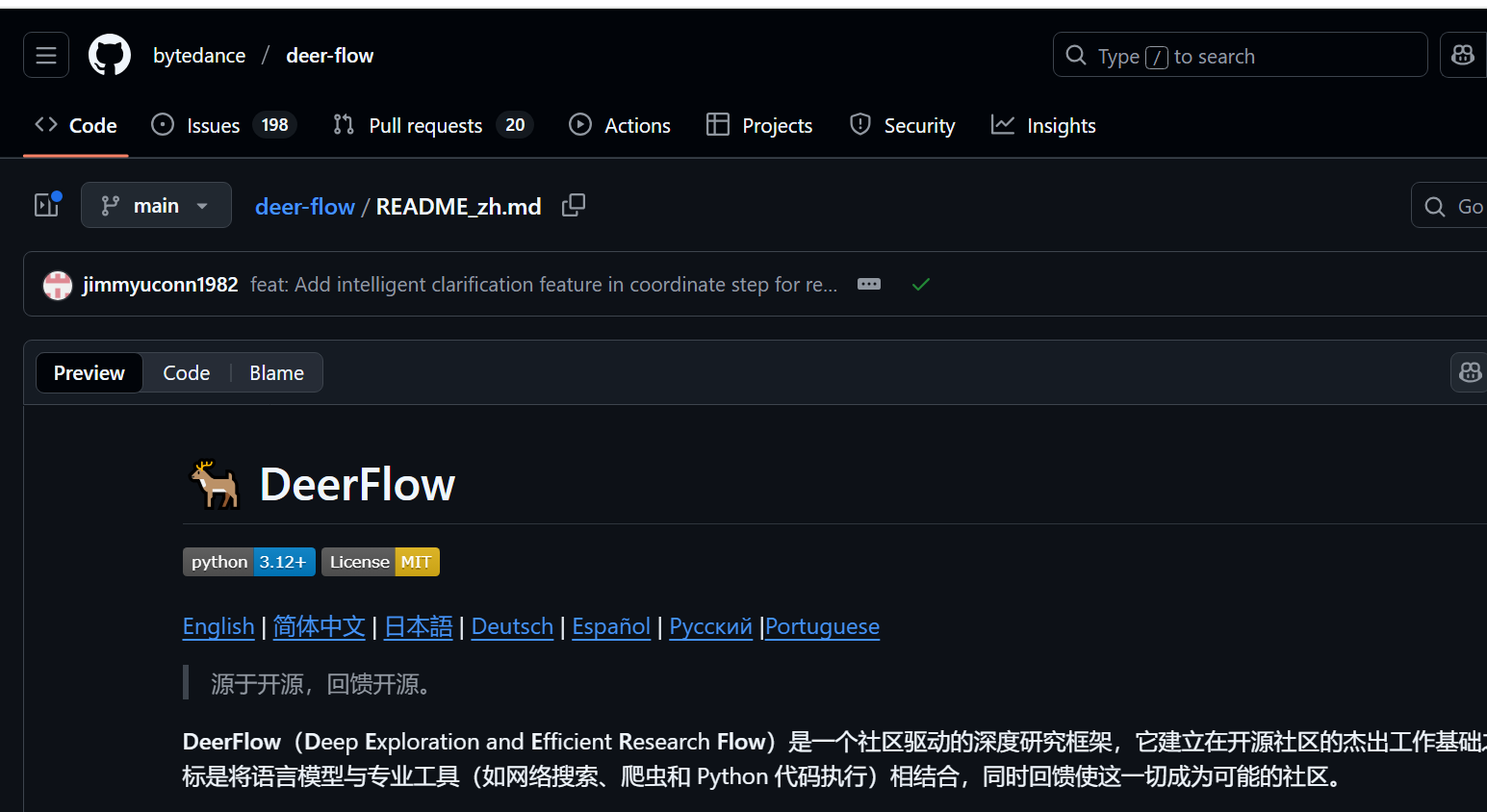Switch to the Code repository tab
The height and width of the screenshot is (812, 1487).
point(76,125)
